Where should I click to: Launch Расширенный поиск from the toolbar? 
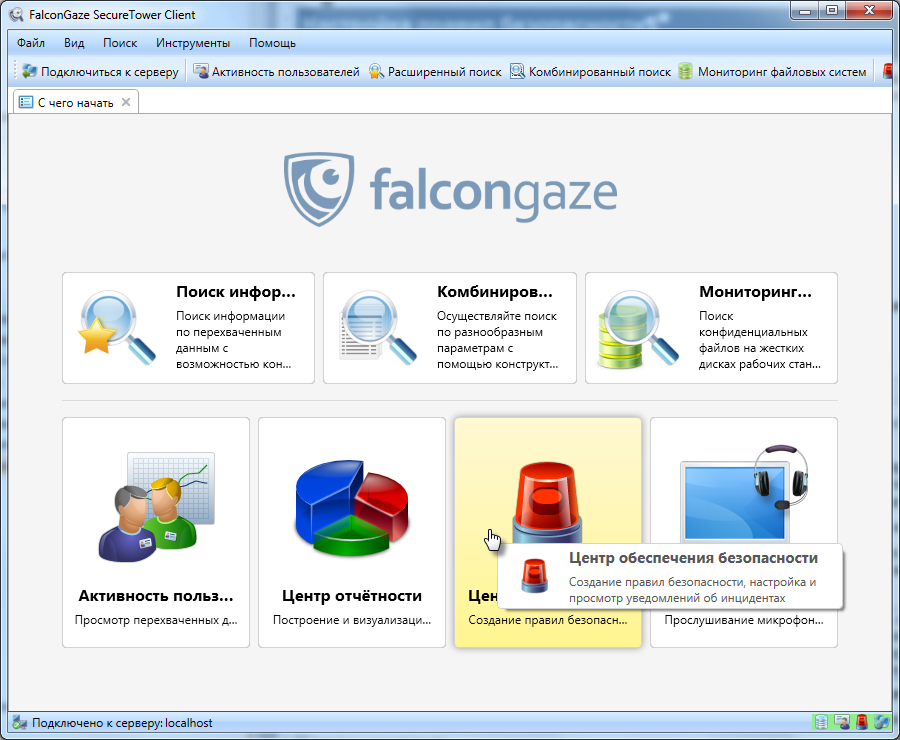[435, 72]
